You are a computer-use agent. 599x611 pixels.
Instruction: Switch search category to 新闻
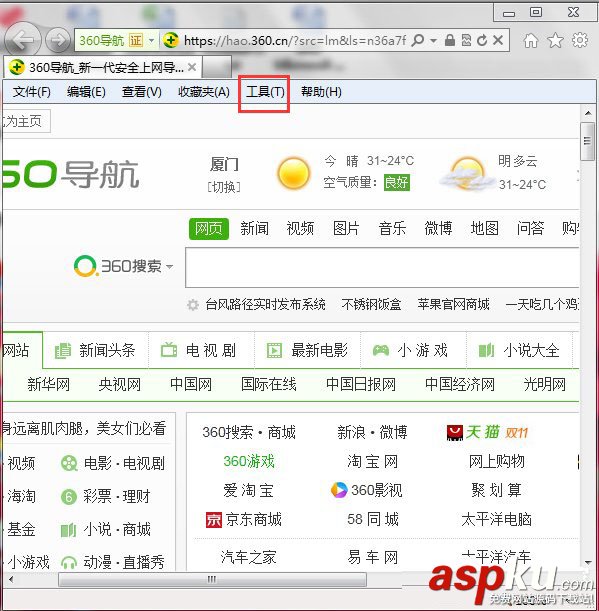point(254,228)
